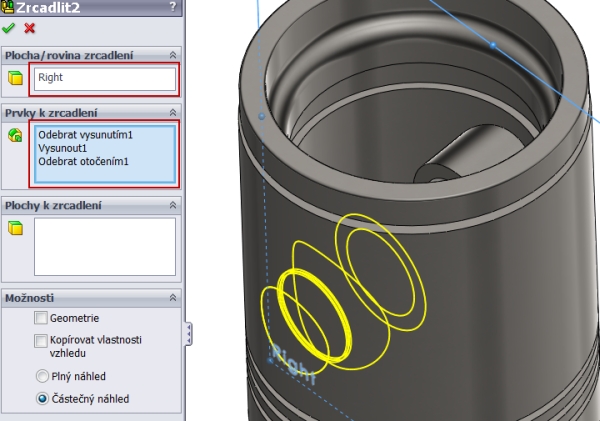Collapse the Možnosti section
This screenshot has width=600, height=421.
[172, 299]
